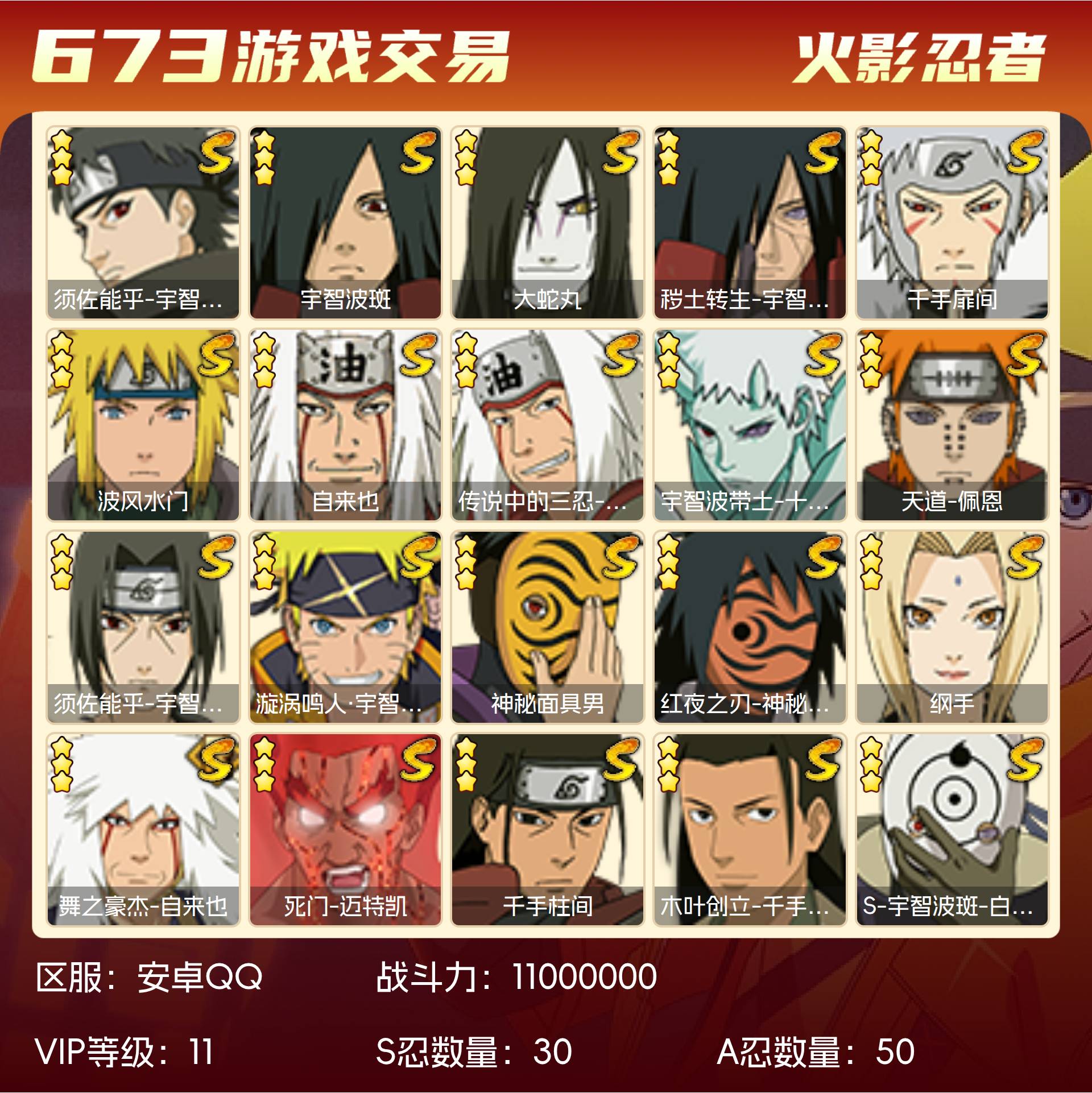The image size is (1092, 1093).
Task: Pick the 天道-佩恩 character card
Action: tap(952, 425)
